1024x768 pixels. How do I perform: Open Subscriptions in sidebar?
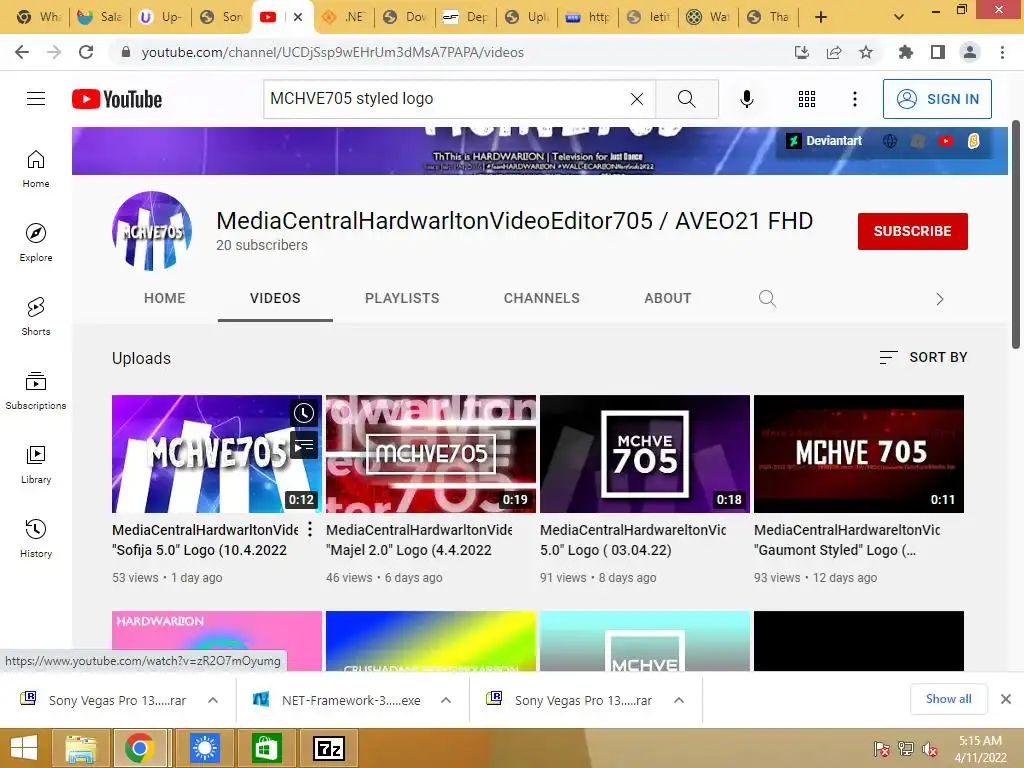36,390
